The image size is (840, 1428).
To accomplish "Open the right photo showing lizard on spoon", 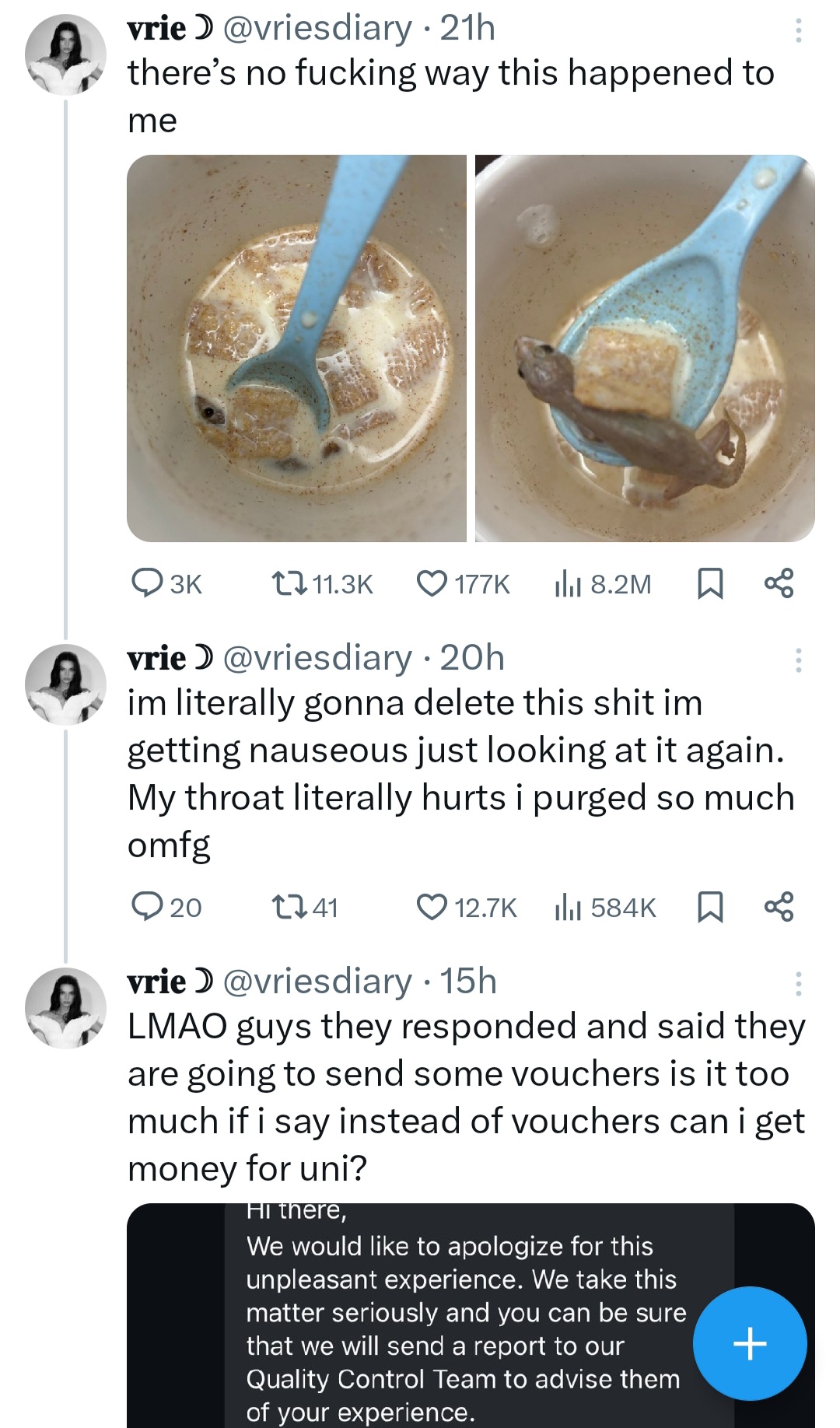I will point(645,348).
